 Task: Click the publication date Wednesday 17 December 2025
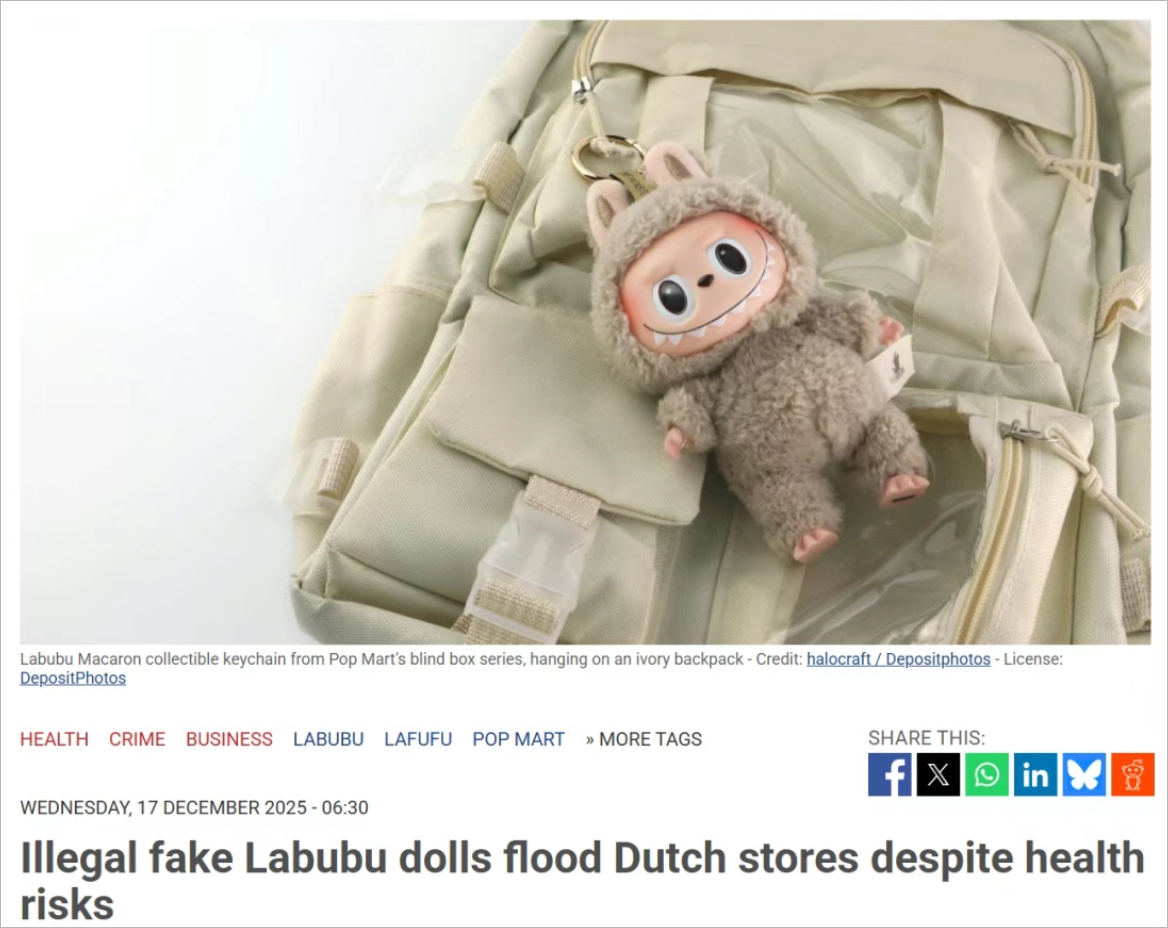[x=194, y=807]
